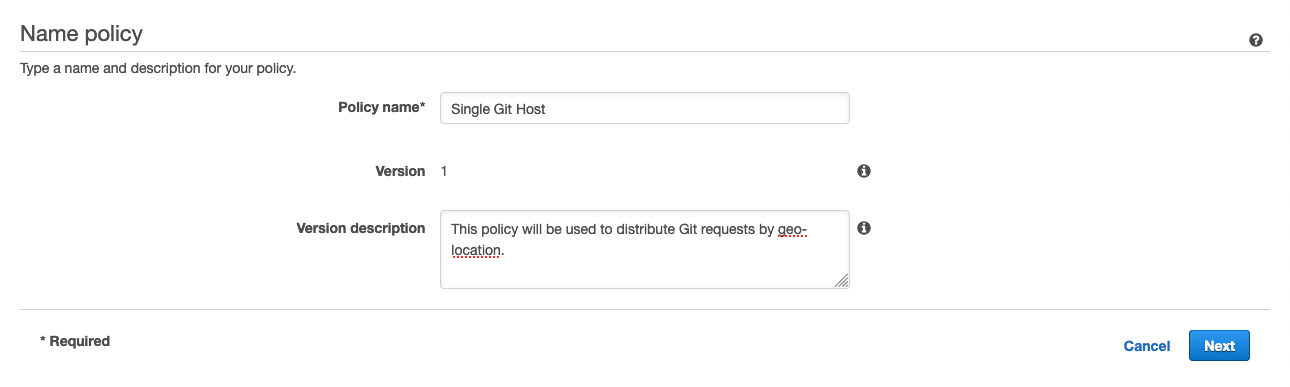
Task: Click the 'Policy name*' field label
Action: coord(382,107)
